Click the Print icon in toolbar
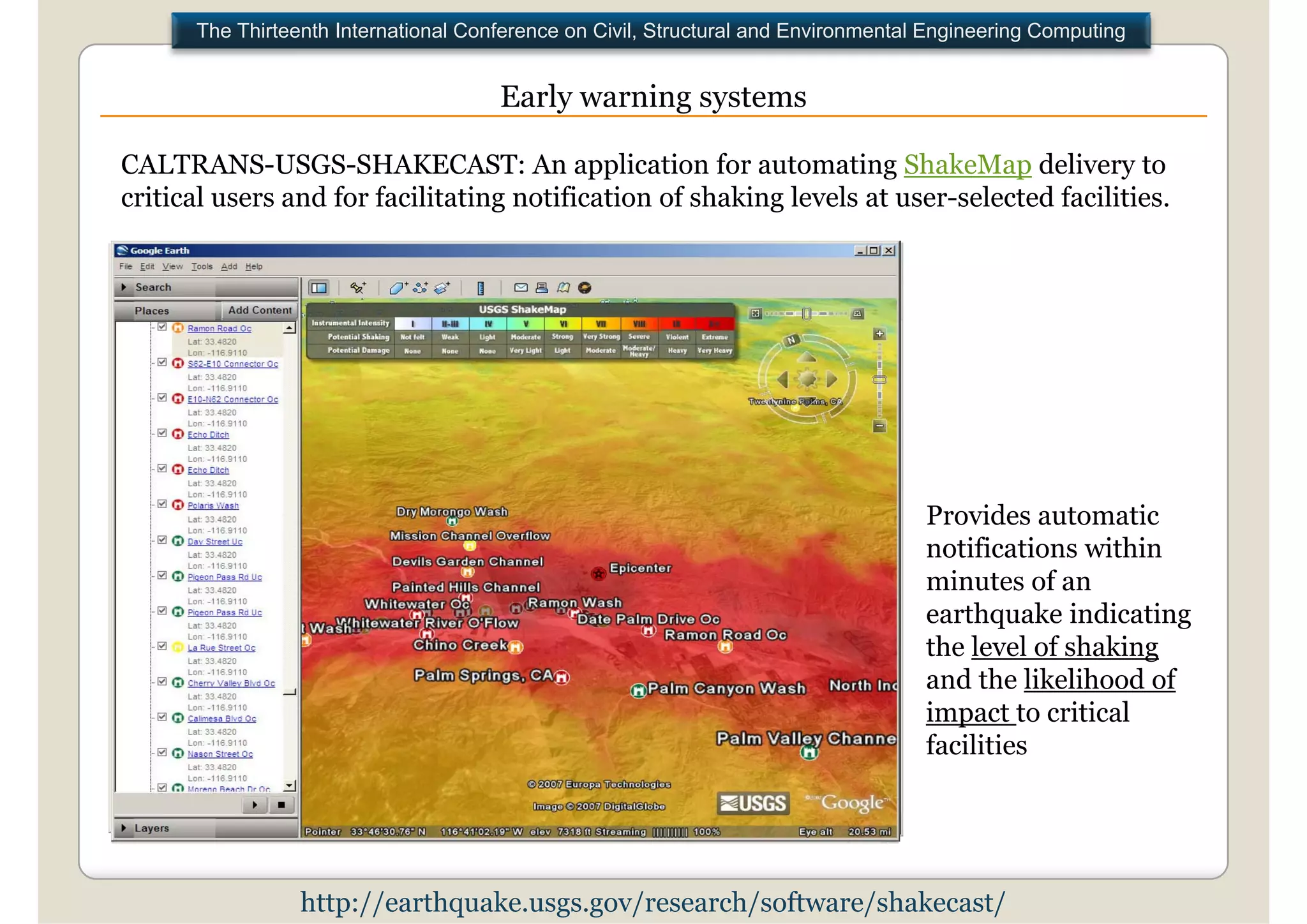Image resolution: width=1307 pixels, height=924 pixels. (542, 287)
